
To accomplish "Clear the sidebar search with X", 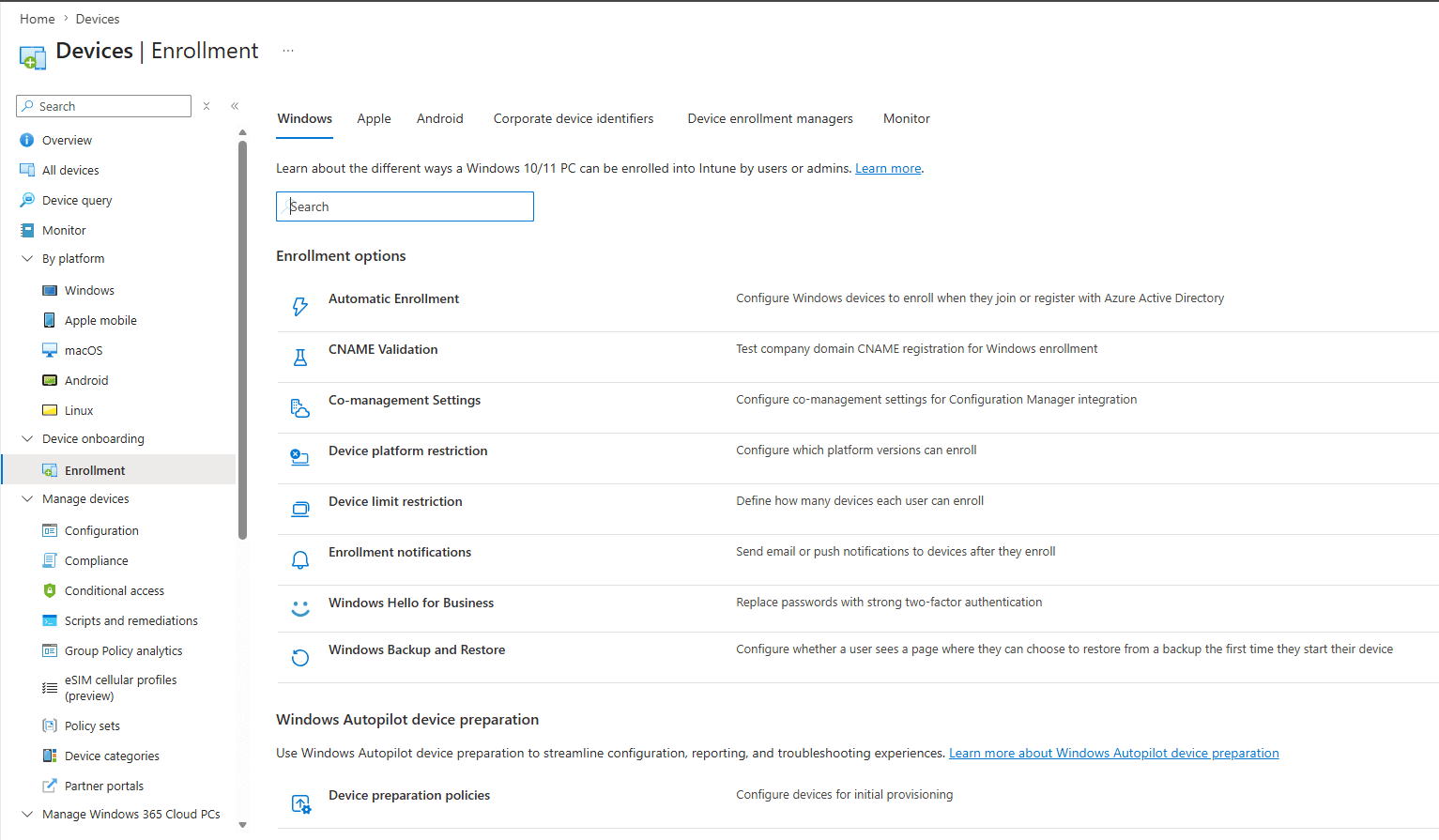I will (207, 106).
